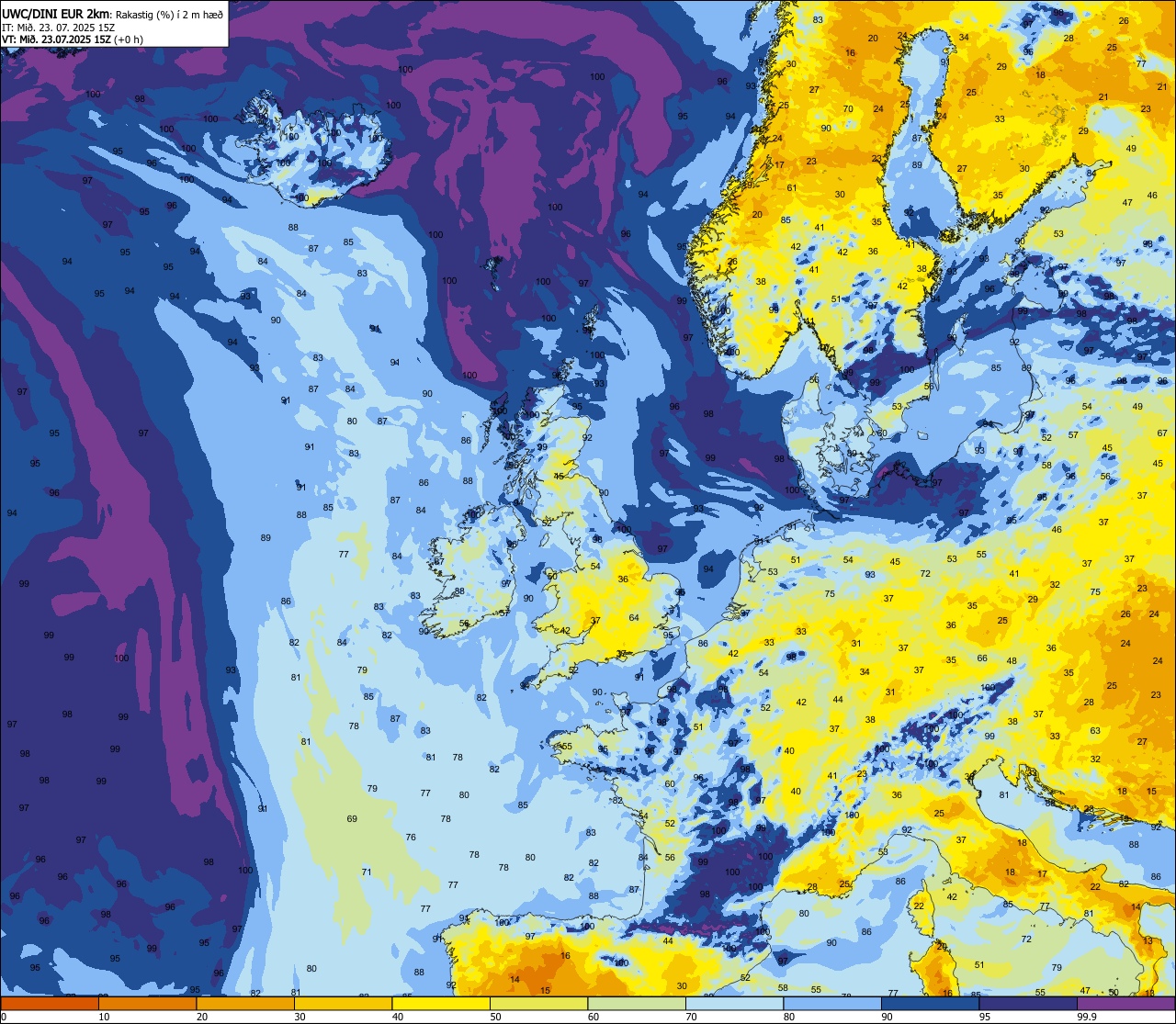Click the 95–99.9% navy legend swatch

coord(1028,1004)
